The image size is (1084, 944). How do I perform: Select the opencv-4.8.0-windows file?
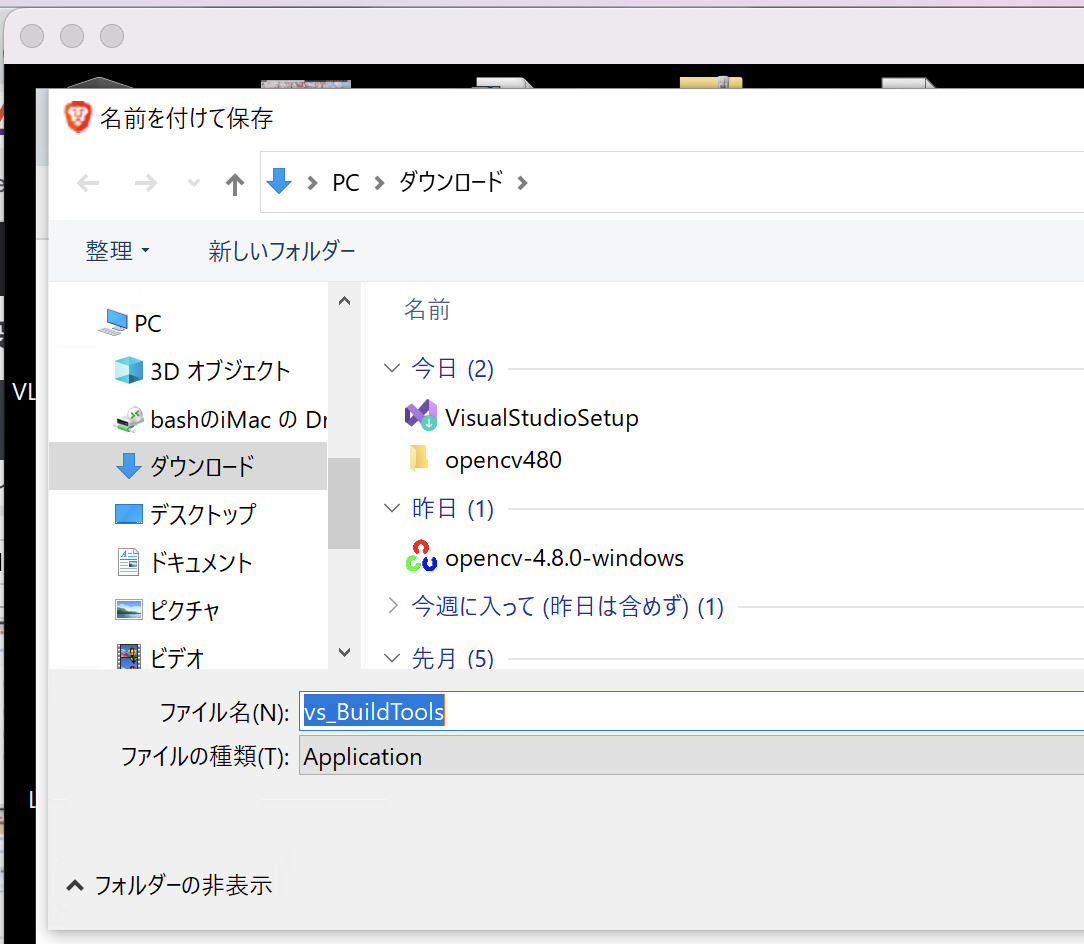564,558
